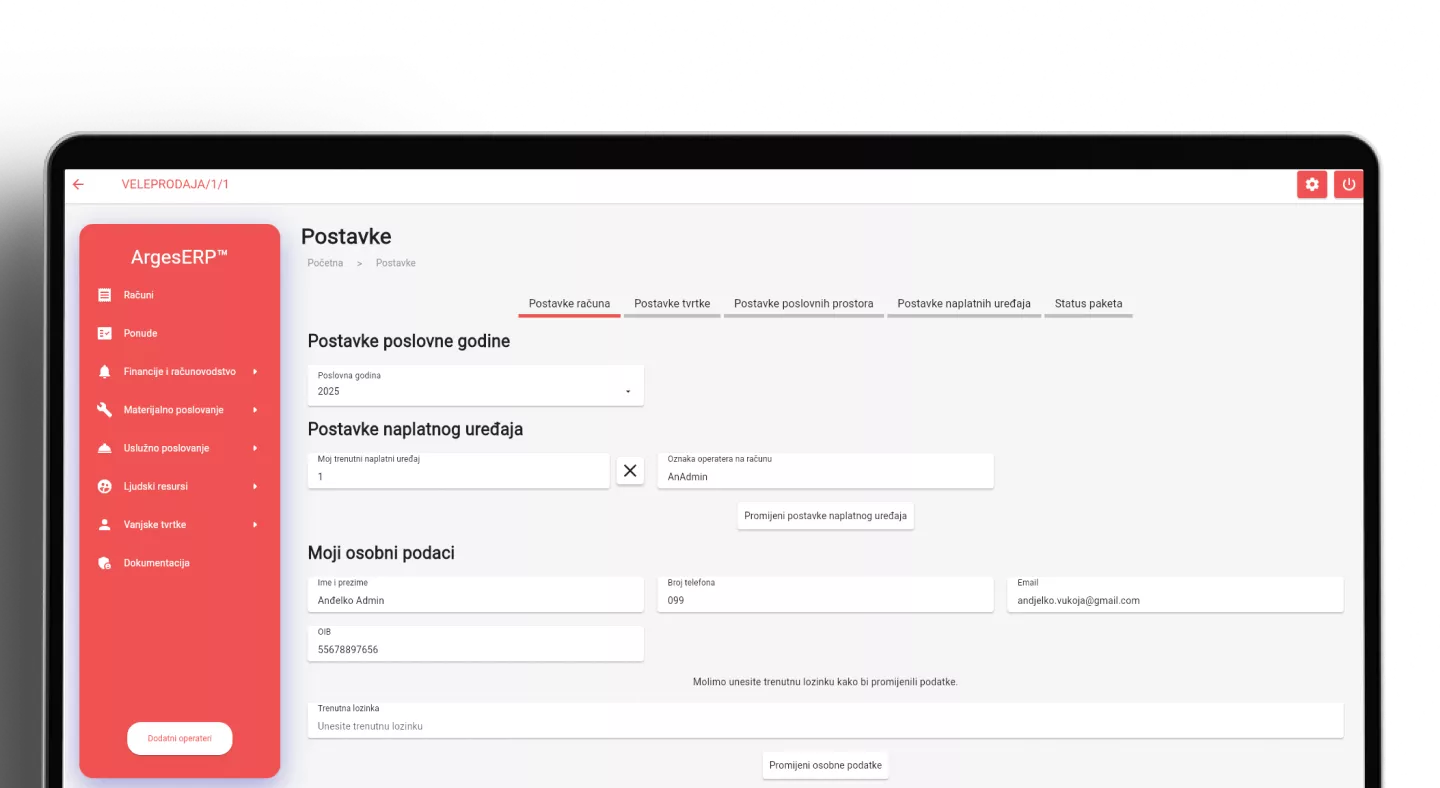Image resolution: width=1440 pixels, height=788 pixels.
Task: Open settings via the gear icon
Action: tap(1312, 184)
